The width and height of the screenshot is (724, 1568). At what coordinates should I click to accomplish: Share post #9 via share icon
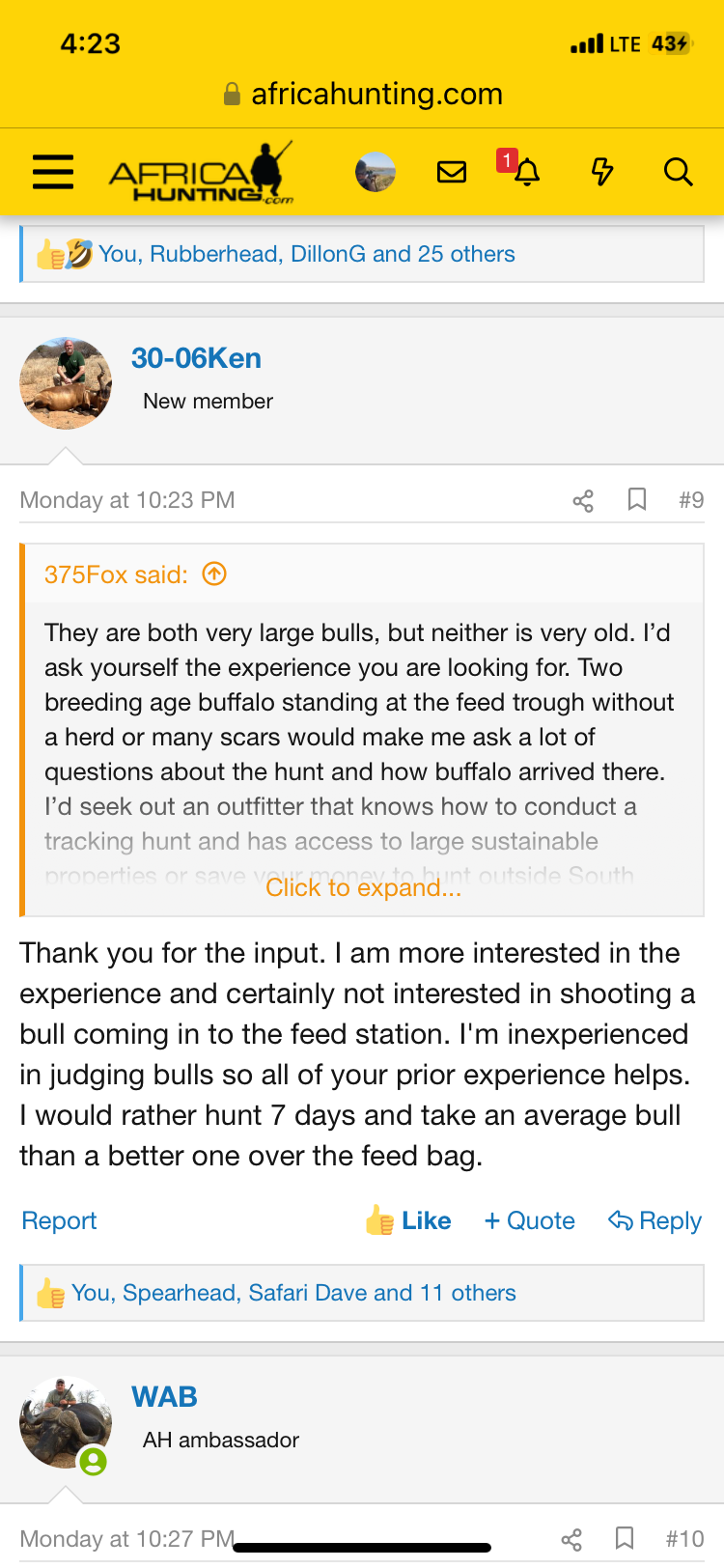pyautogui.click(x=583, y=500)
